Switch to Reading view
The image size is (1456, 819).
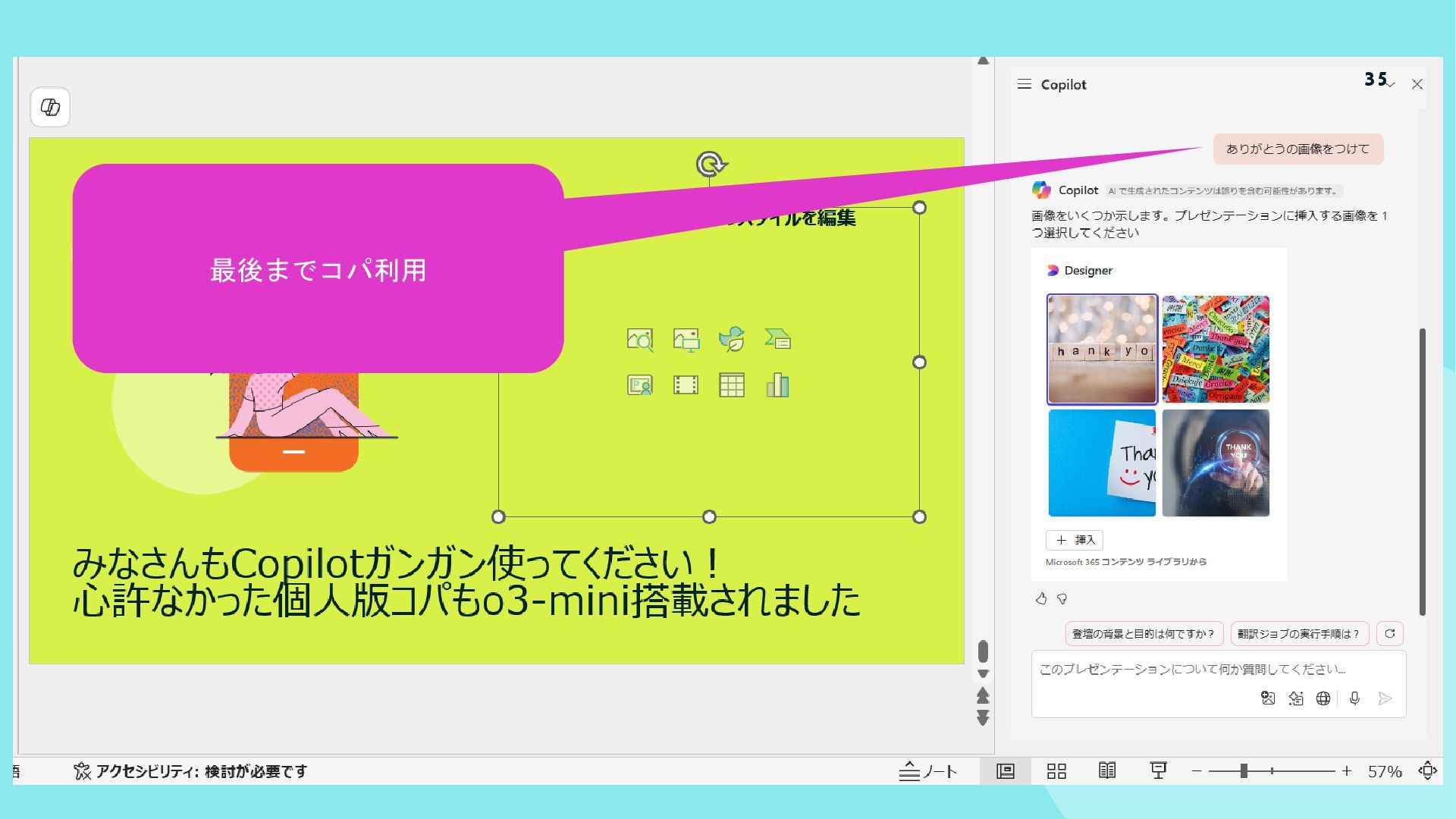pyautogui.click(x=1107, y=771)
